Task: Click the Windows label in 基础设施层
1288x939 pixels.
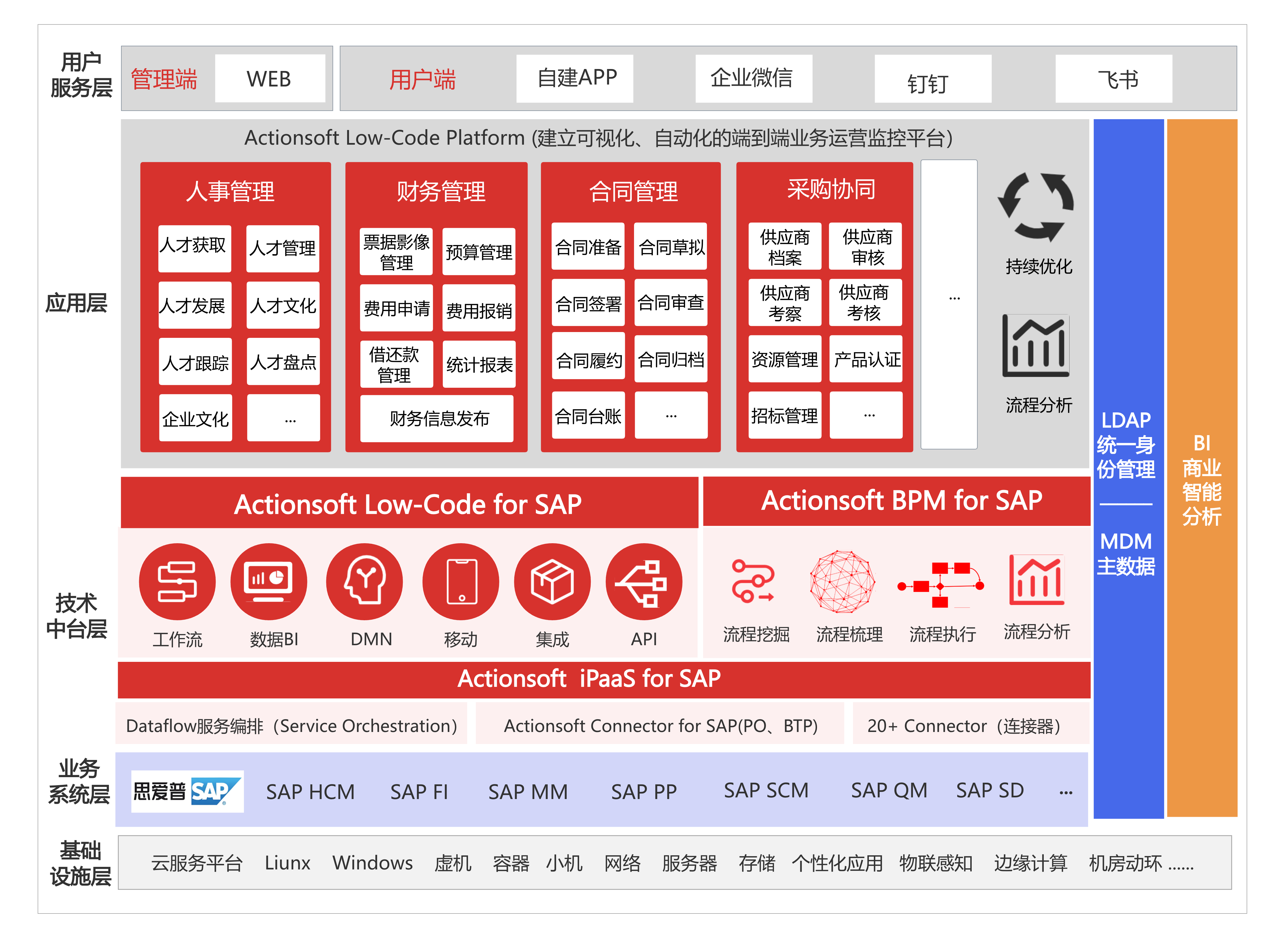Action: tap(373, 863)
